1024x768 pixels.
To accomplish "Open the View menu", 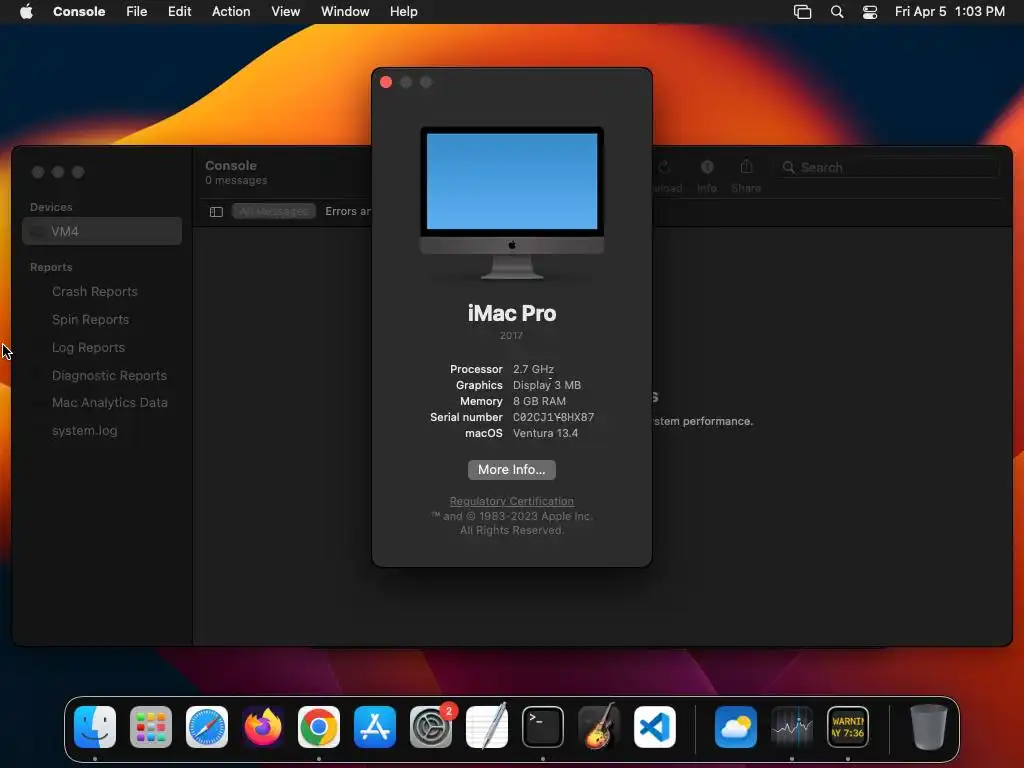I will [x=285, y=12].
